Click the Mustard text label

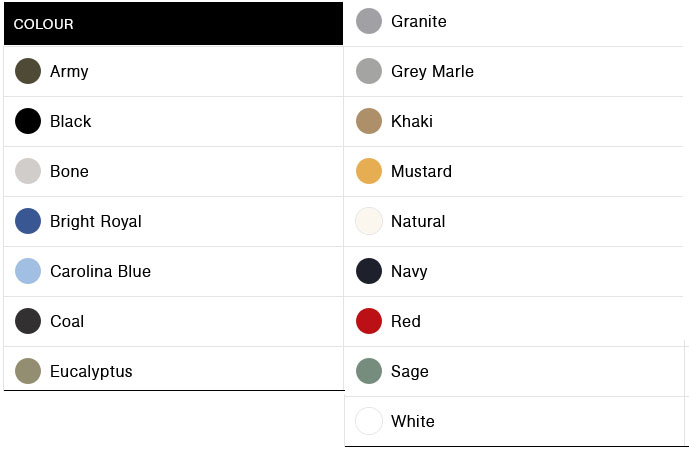[421, 171]
